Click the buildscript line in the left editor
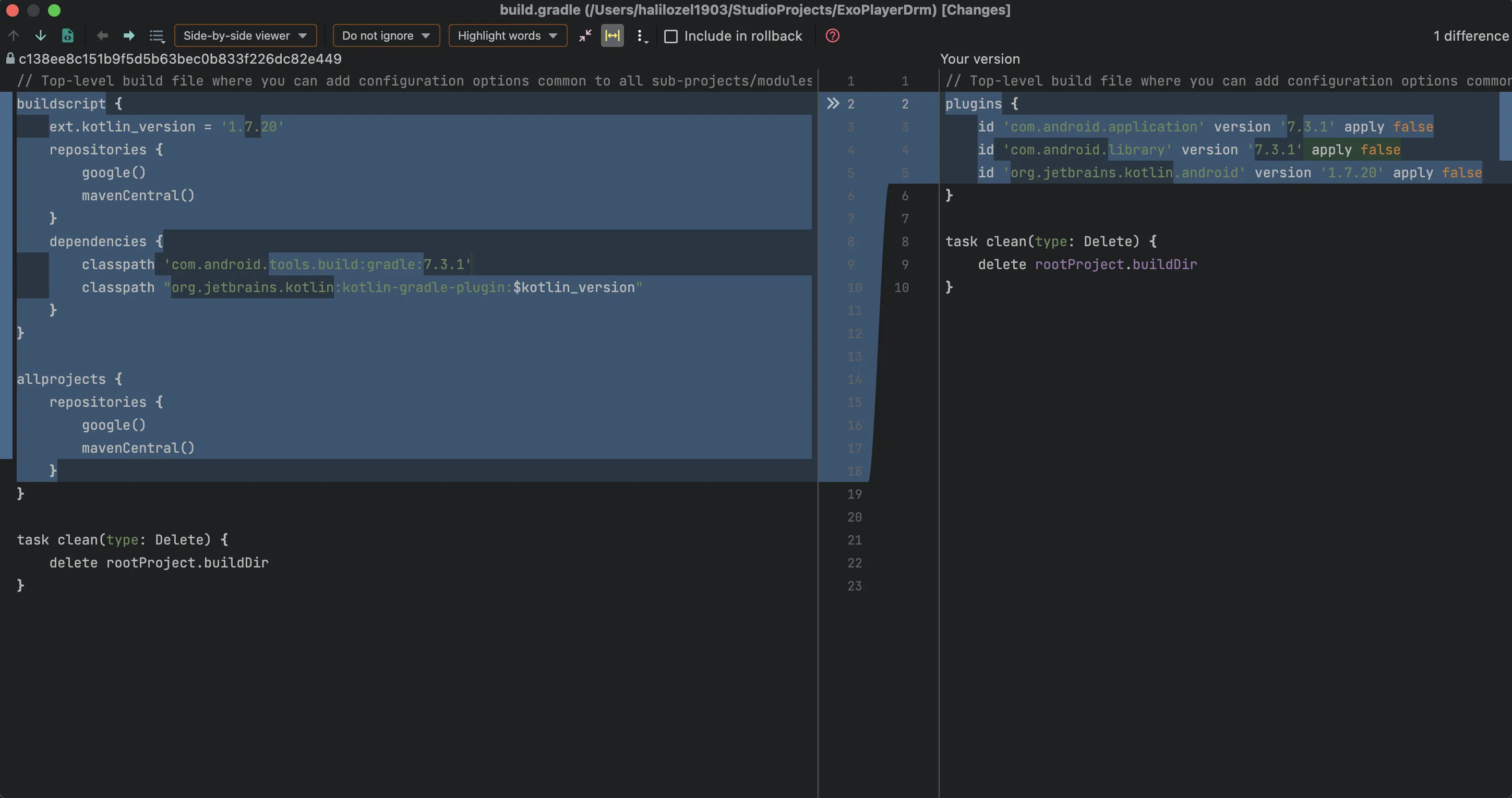Screen dimensions: 1512x798 [x=61, y=104]
